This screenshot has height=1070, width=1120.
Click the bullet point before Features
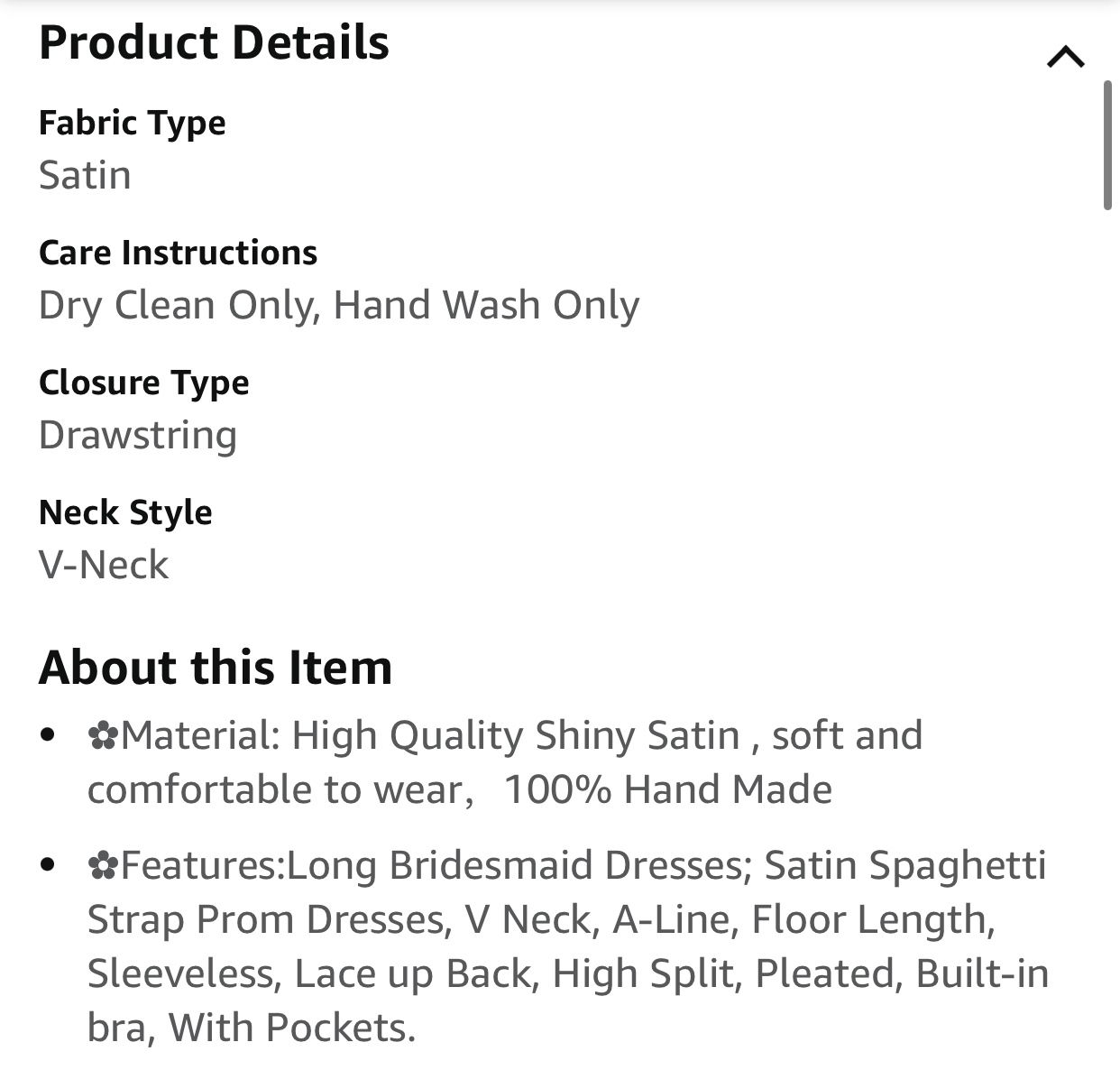(x=49, y=865)
